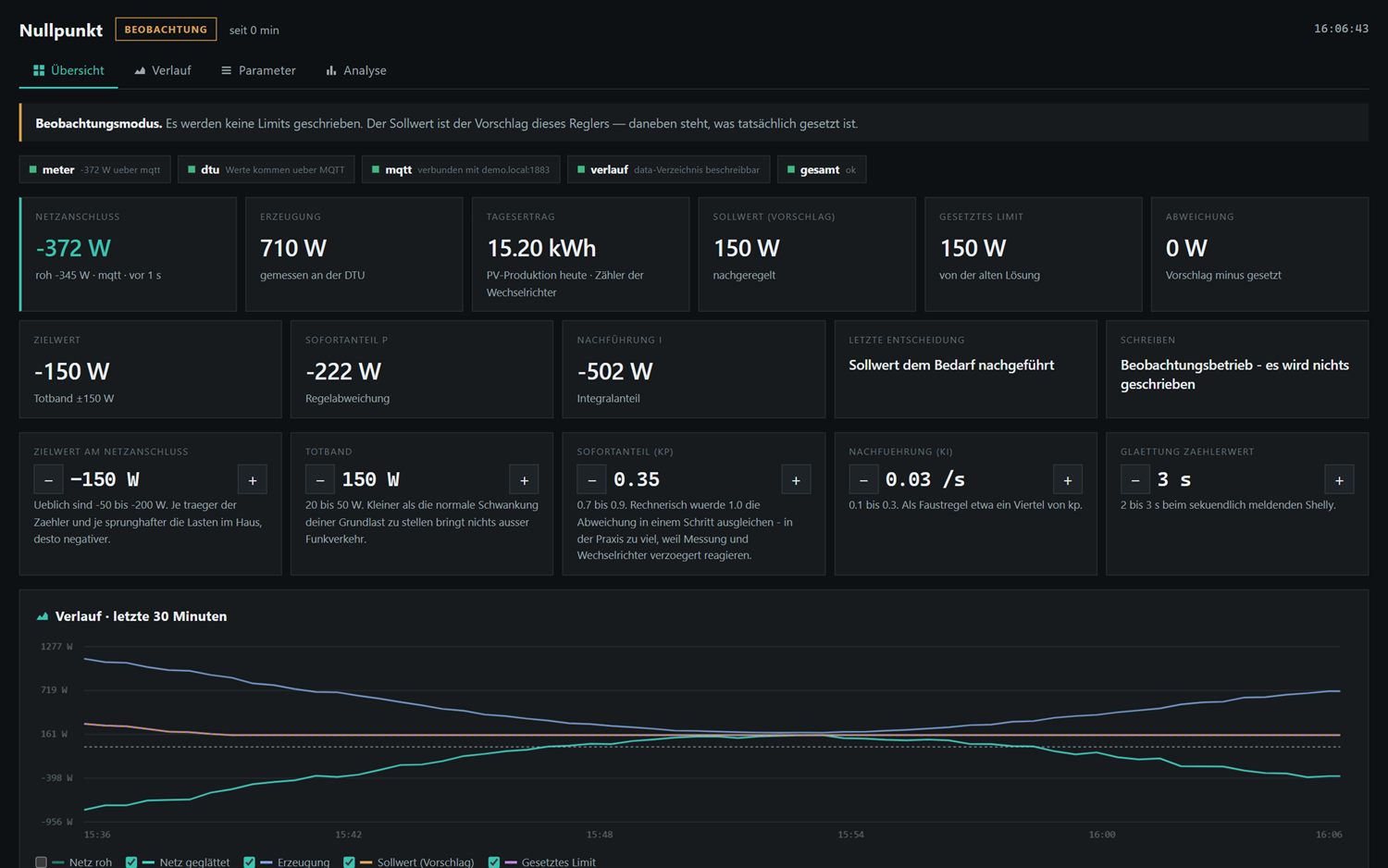Toggle the Erzeugung series checkbox

[x=249, y=862]
